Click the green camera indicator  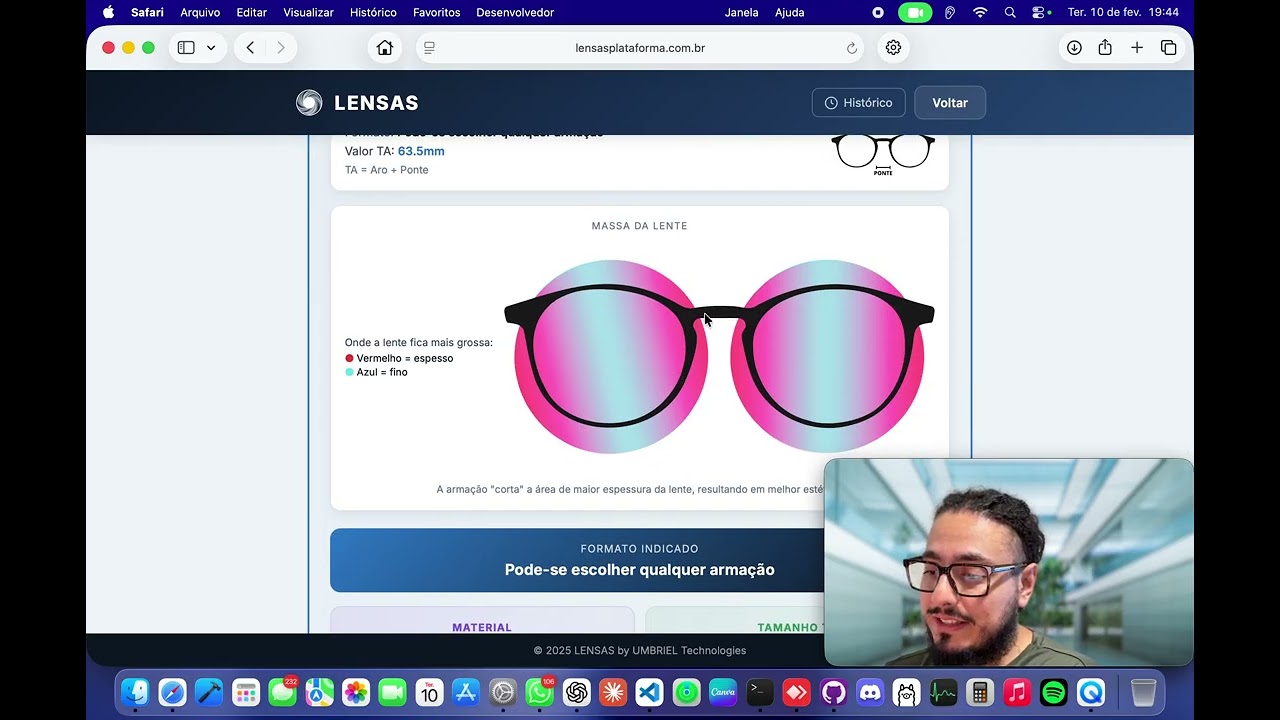pos(915,12)
